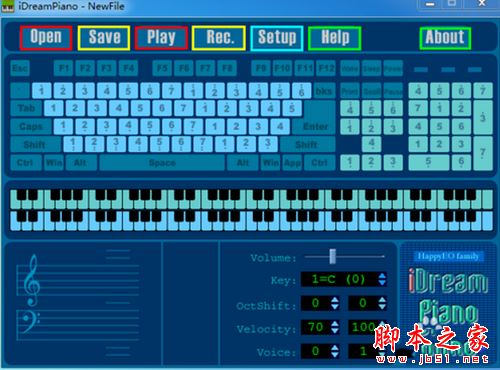Click the Esc key on the virtual keyboard
This screenshot has height=370, width=500.
coord(20,69)
